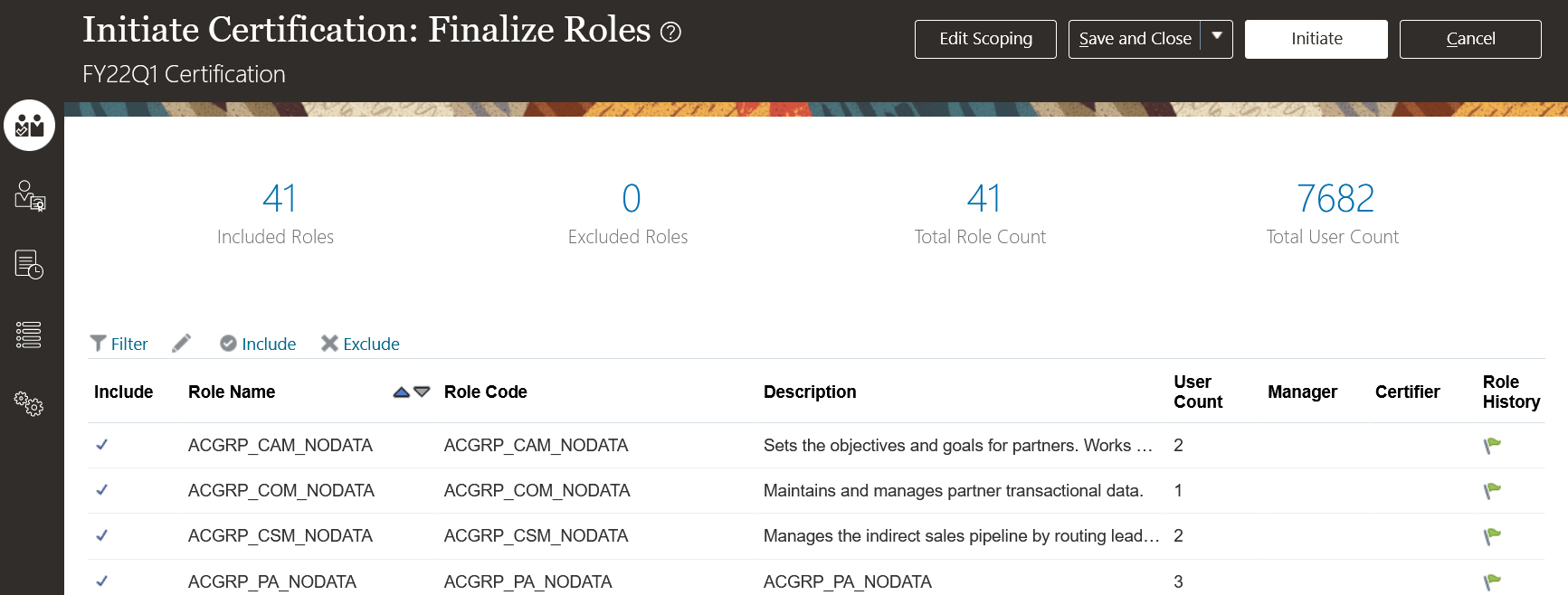Toggle include checkmark for ACGRP_CSM_NODATA
This screenshot has width=1568, height=595.
point(102,535)
